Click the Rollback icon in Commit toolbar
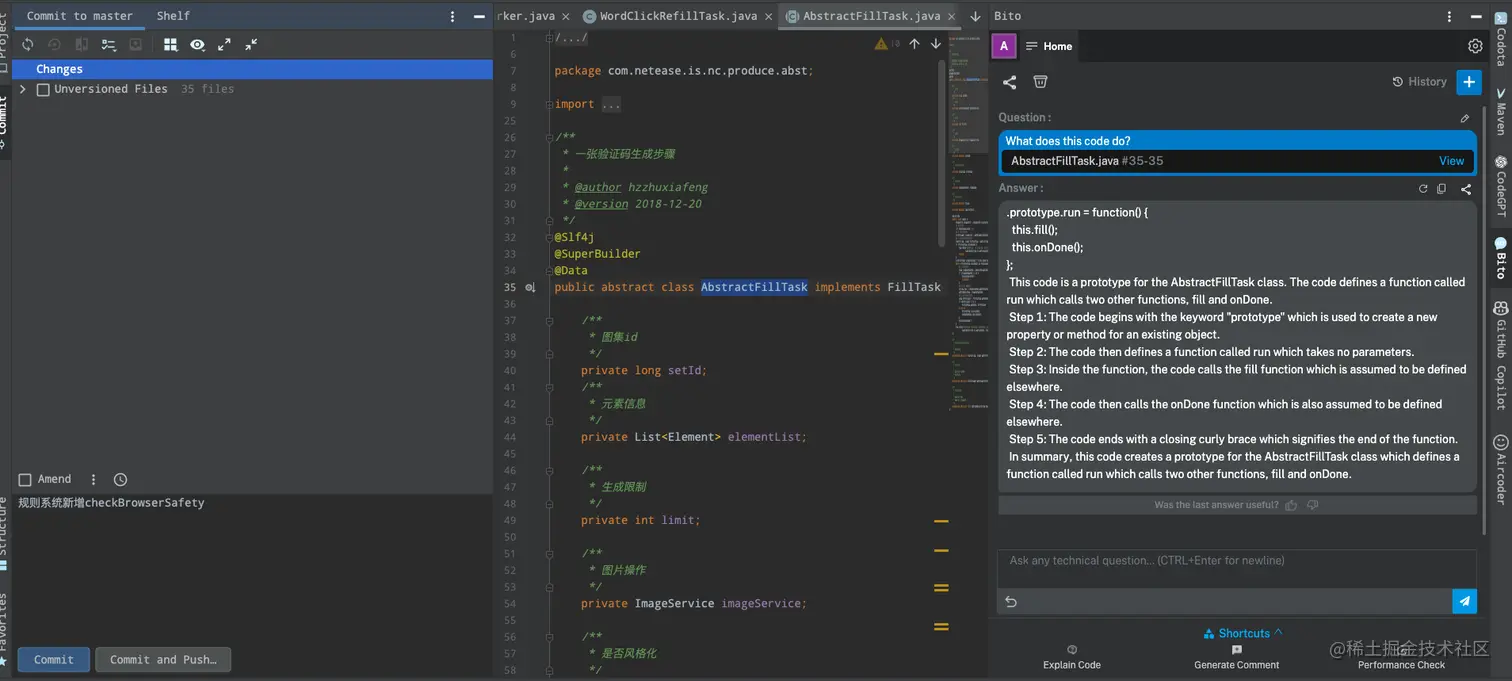This screenshot has width=1512, height=681. coord(55,44)
